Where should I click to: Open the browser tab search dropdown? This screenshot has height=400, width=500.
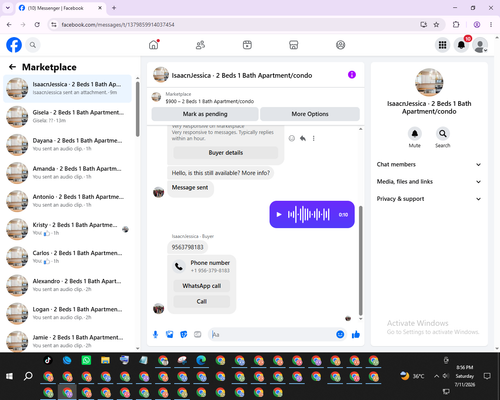point(8,8)
